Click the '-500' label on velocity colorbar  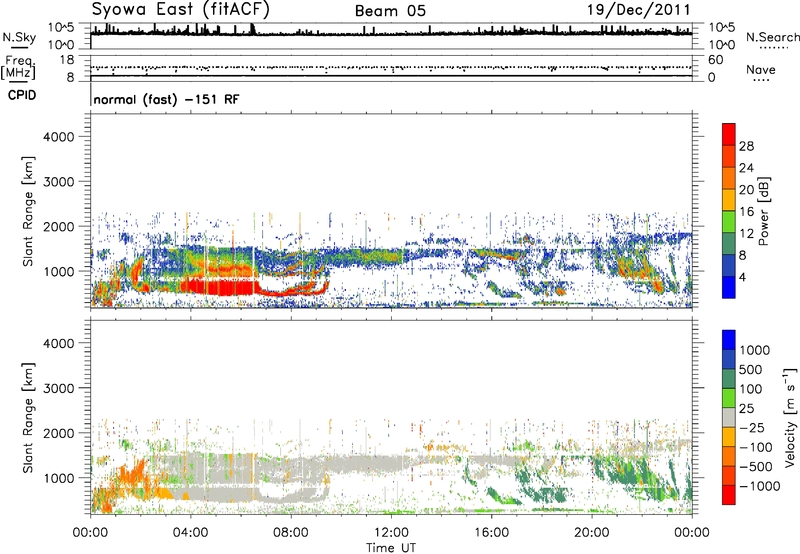[756, 467]
